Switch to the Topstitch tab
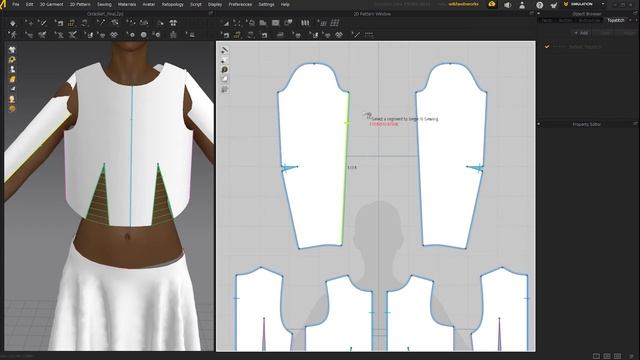640x360 pixels. tap(616, 20)
